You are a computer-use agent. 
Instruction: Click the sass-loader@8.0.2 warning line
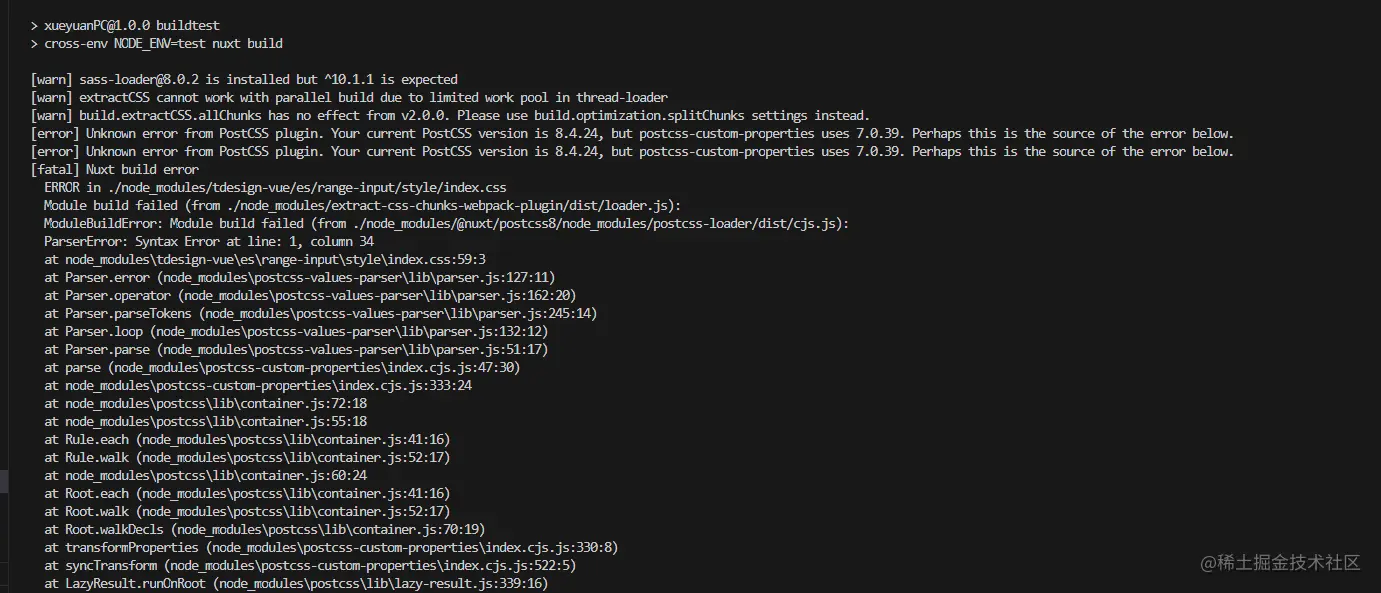244,79
